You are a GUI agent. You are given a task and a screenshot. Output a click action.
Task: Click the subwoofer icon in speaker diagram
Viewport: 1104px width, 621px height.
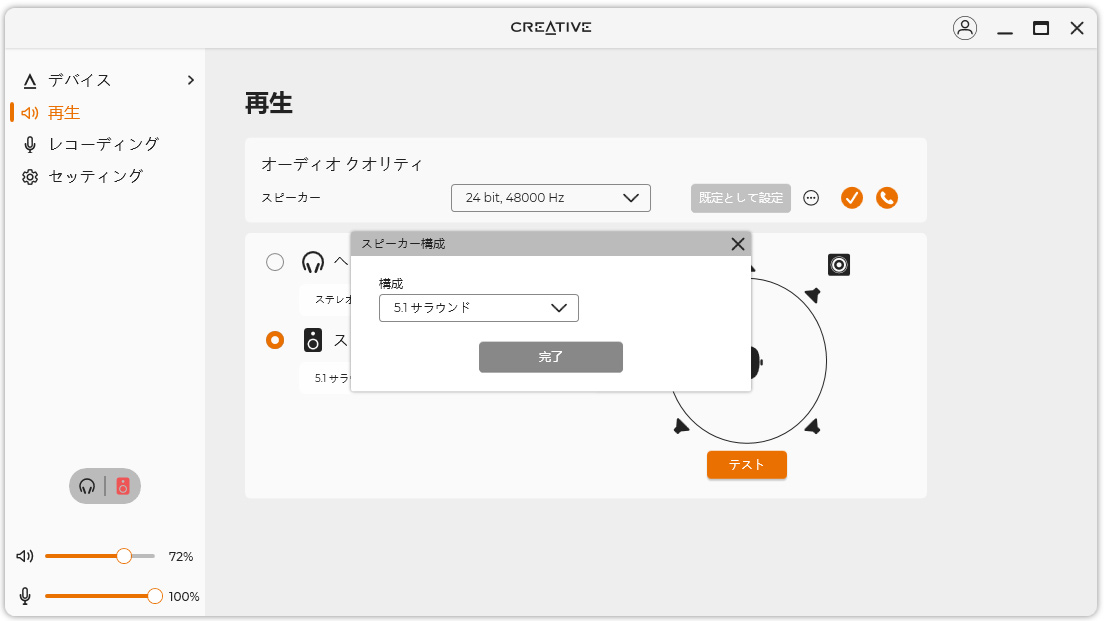click(x=839, y=265)
